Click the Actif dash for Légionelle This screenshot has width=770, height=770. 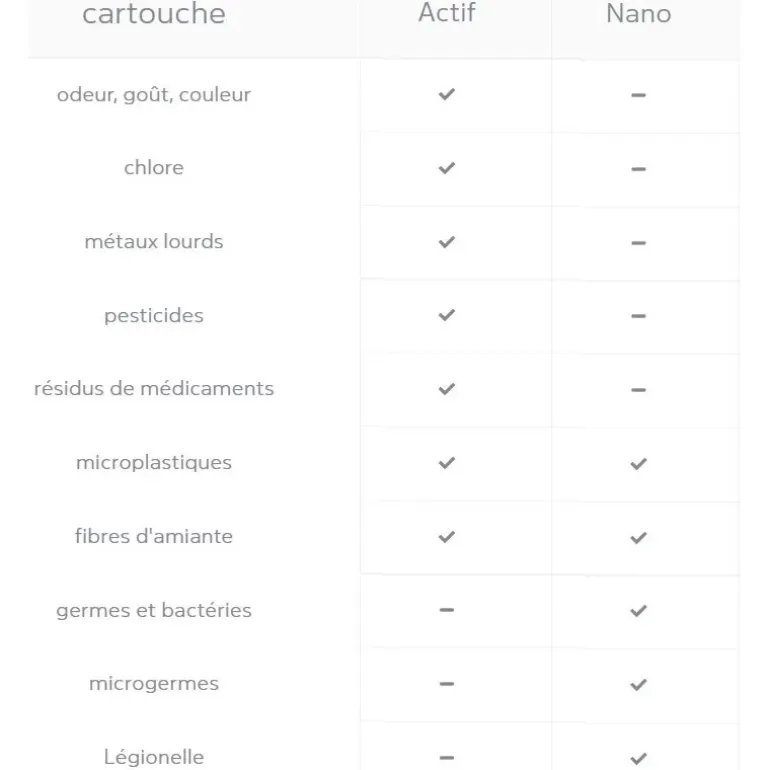(x=447, y=758)
